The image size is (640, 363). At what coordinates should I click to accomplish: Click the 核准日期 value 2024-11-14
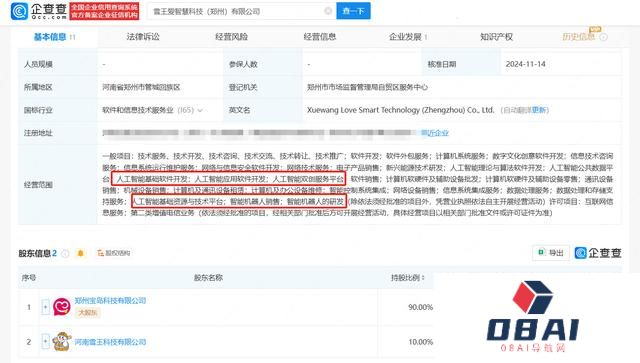point(525,64)
